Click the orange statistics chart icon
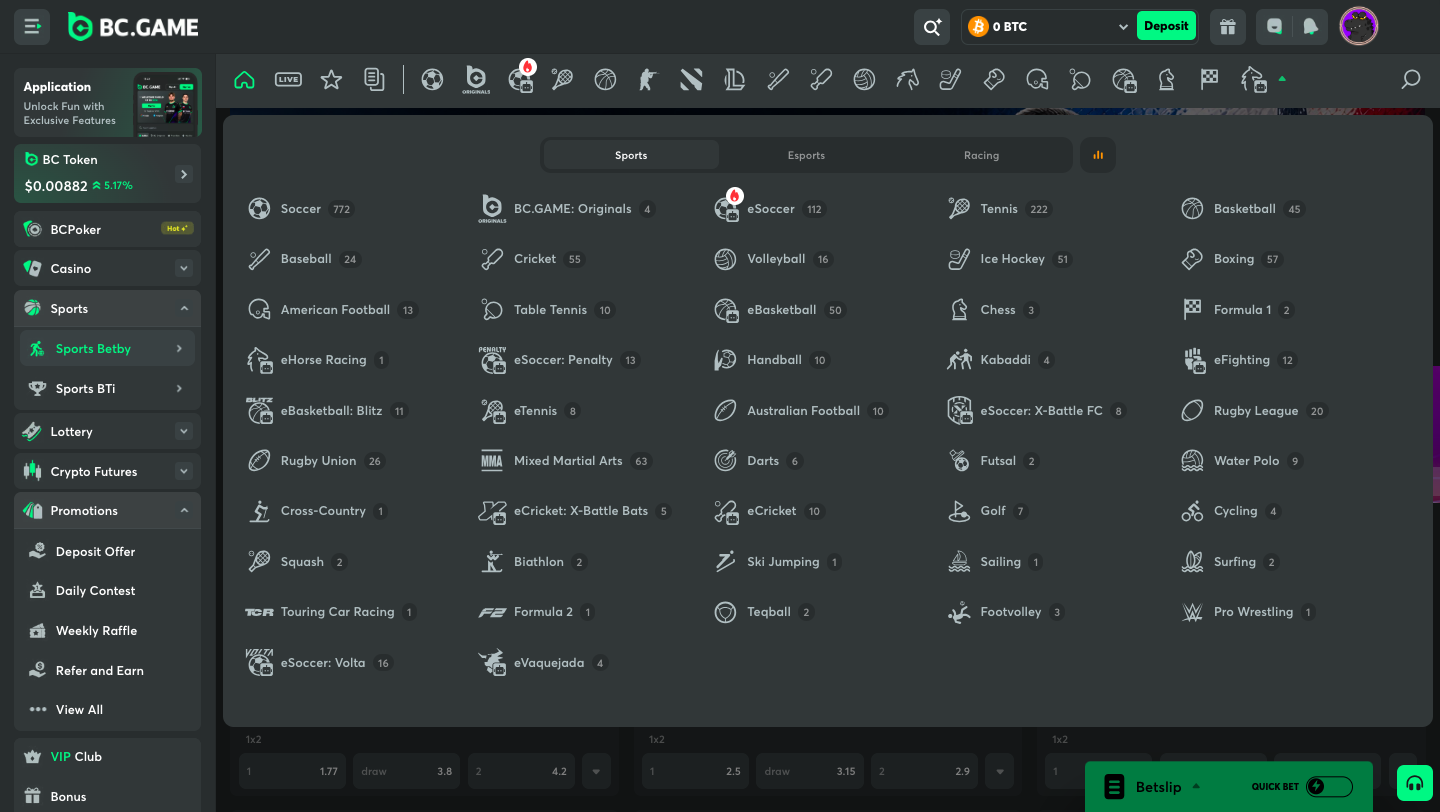The width and height of the screenshot is (1440, 812). coord(1098,155)
